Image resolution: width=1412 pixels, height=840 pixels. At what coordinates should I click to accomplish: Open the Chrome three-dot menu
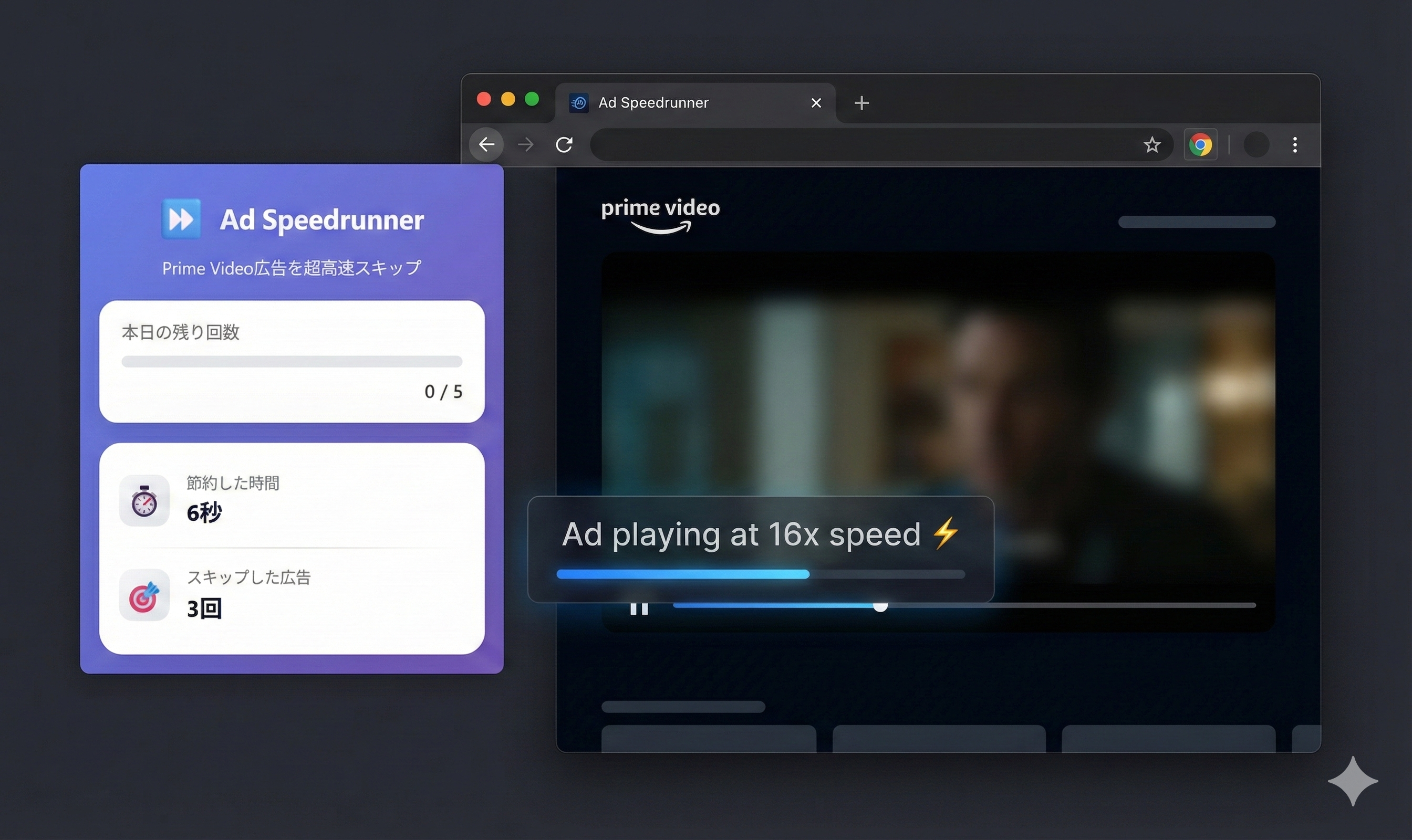[x=1295, y=145]
